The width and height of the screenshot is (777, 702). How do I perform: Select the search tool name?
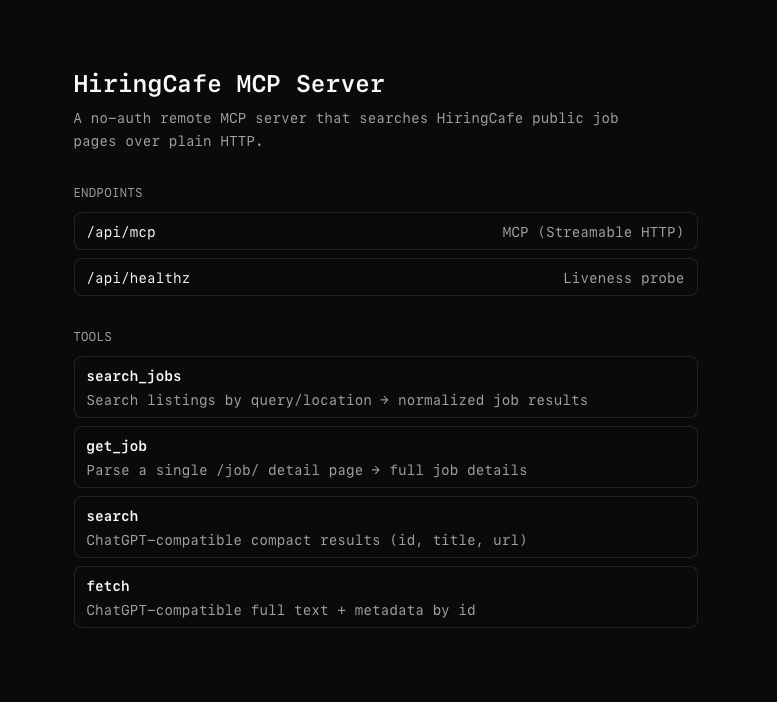tap(112, 516)
